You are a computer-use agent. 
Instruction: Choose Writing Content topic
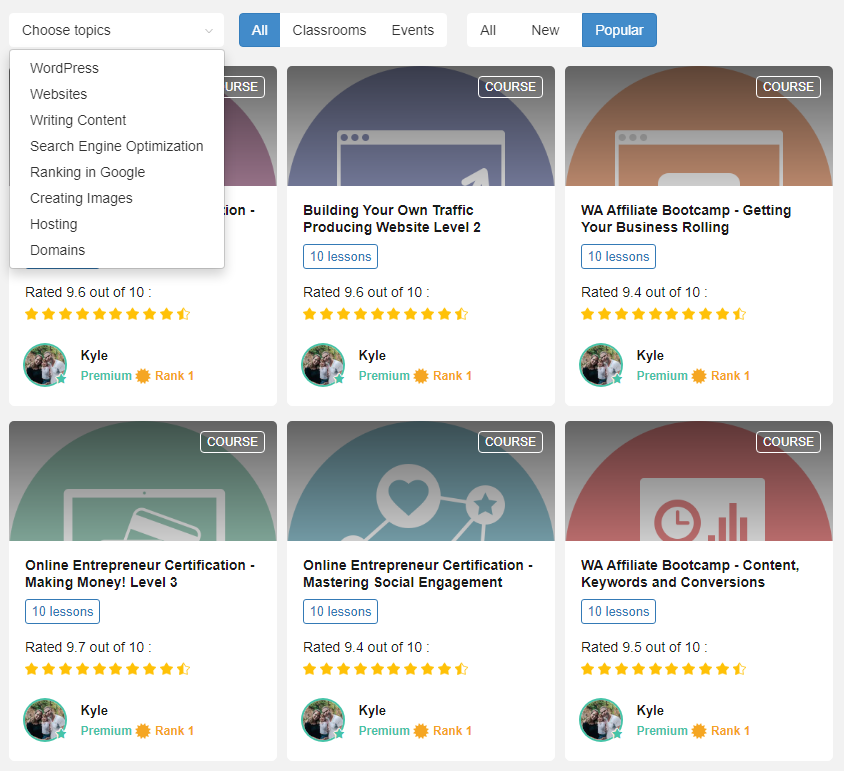[78, 120]
